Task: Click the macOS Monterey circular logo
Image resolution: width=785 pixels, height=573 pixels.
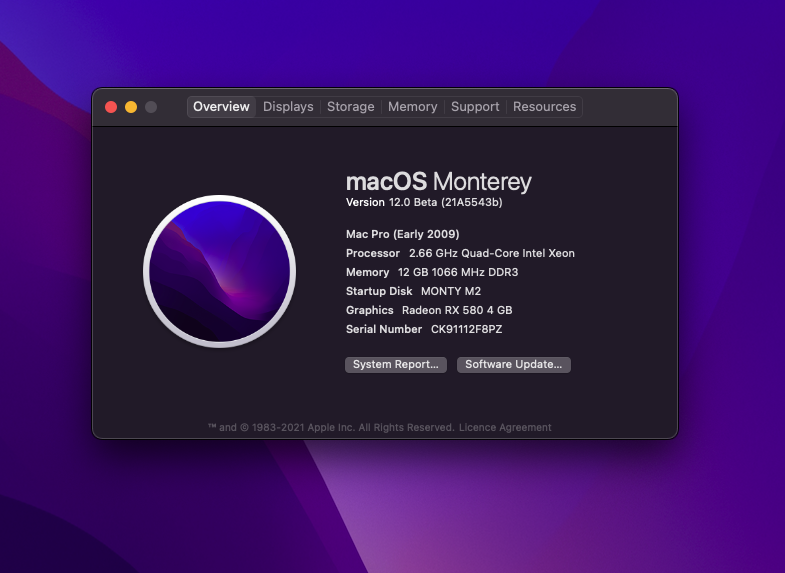Action: pos(219,271)
